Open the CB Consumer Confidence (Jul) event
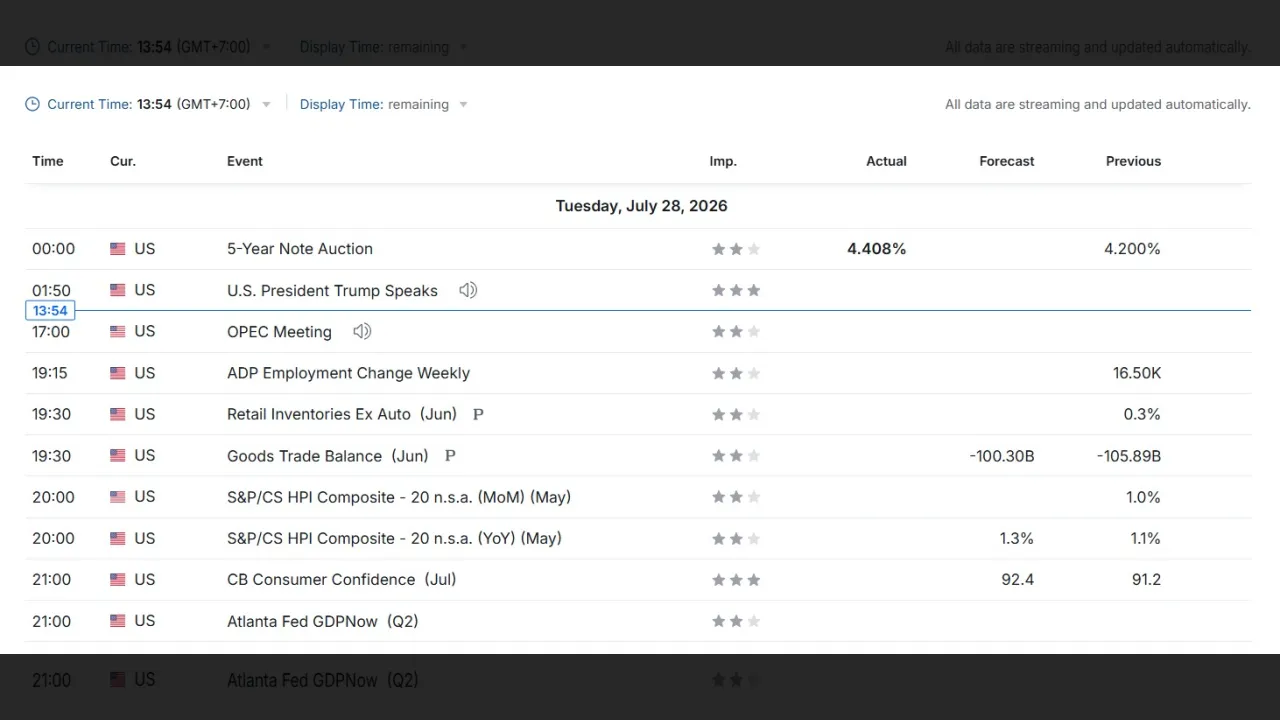1280x720 pixels. tap(342, 580)
